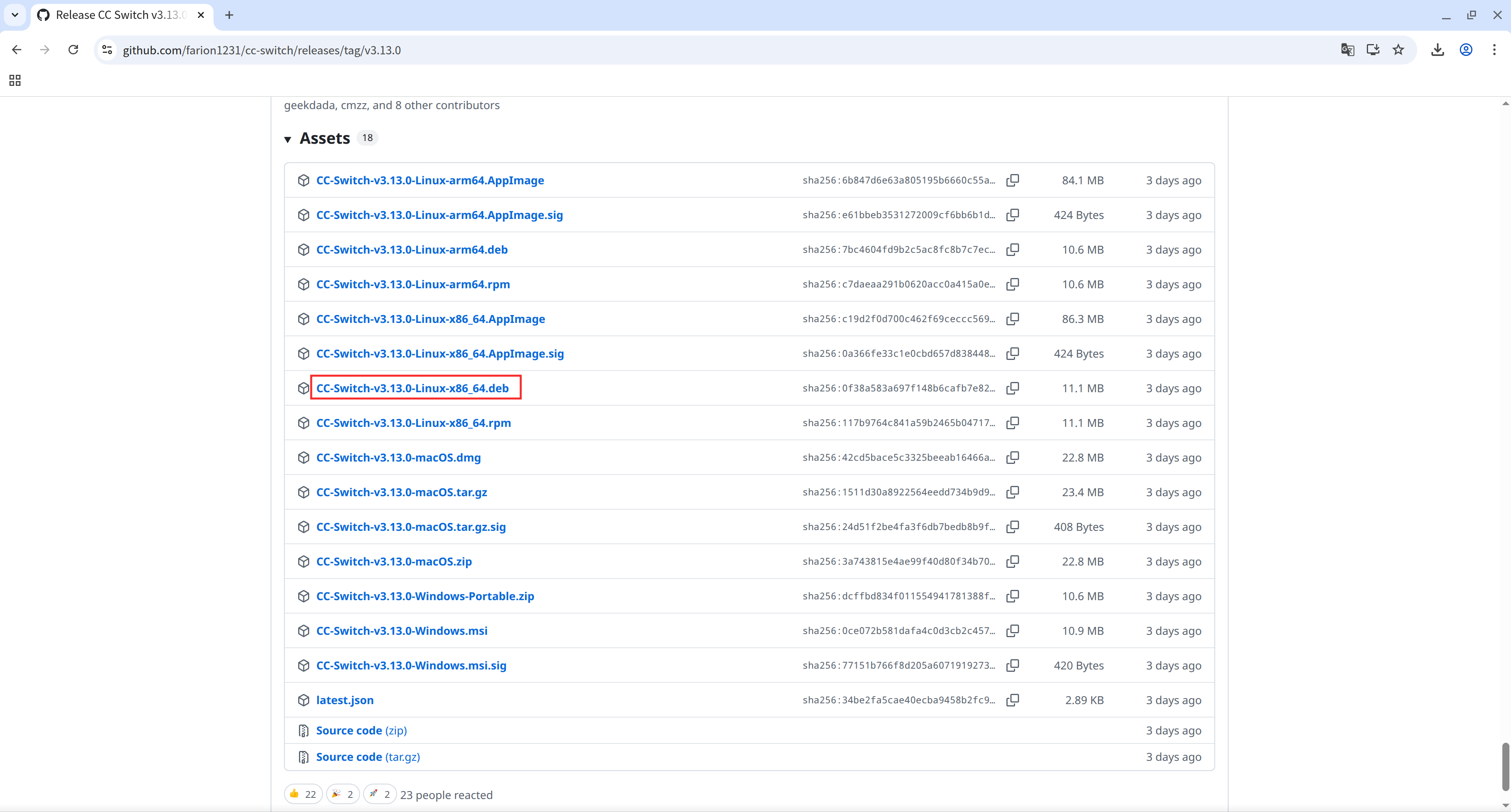The height and width of the screenshot is (812, 1511).
Task: Toggle the thumbs up reaction
Action: tap(303, 794)
